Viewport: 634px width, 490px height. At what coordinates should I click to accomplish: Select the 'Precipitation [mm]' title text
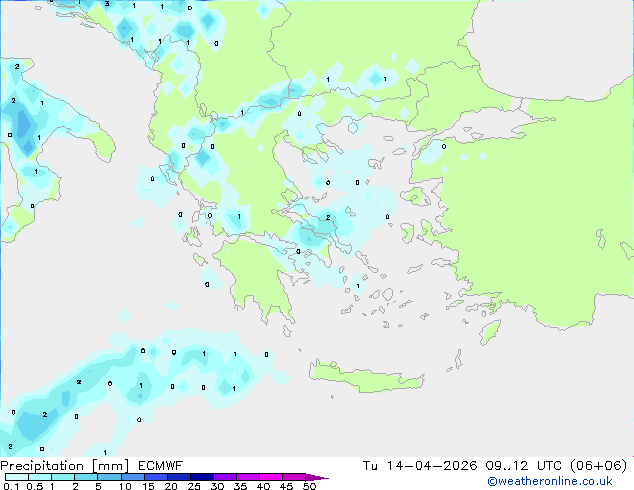65,466
